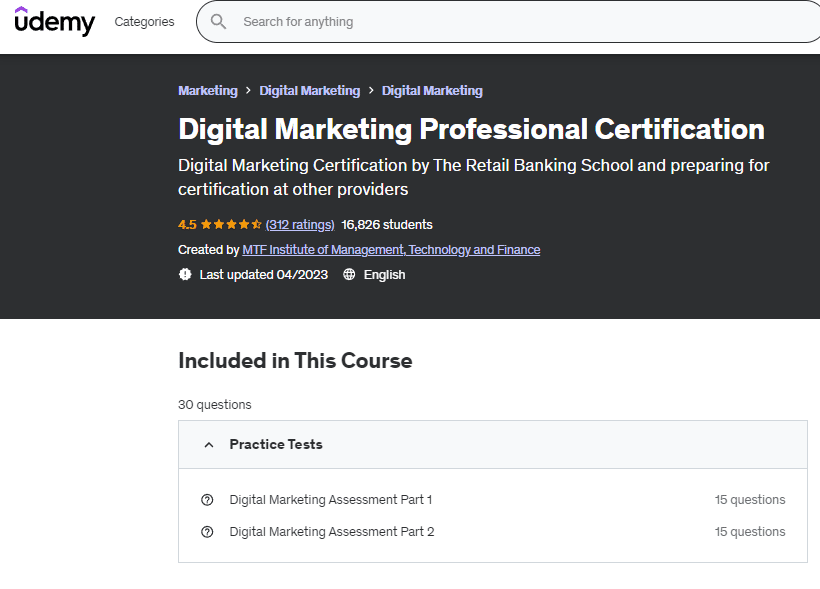Open Marketing breadcrumb link
The width and height of the screenshot is (820, 589).
click(208, 91)
